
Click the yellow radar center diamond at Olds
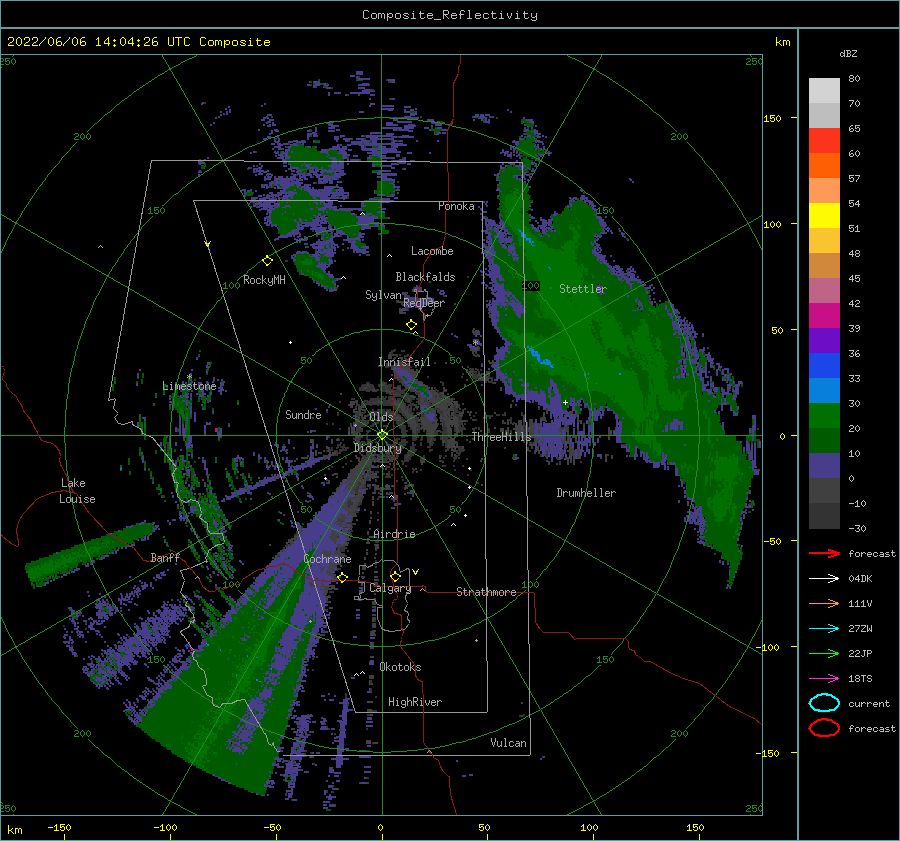382,435
